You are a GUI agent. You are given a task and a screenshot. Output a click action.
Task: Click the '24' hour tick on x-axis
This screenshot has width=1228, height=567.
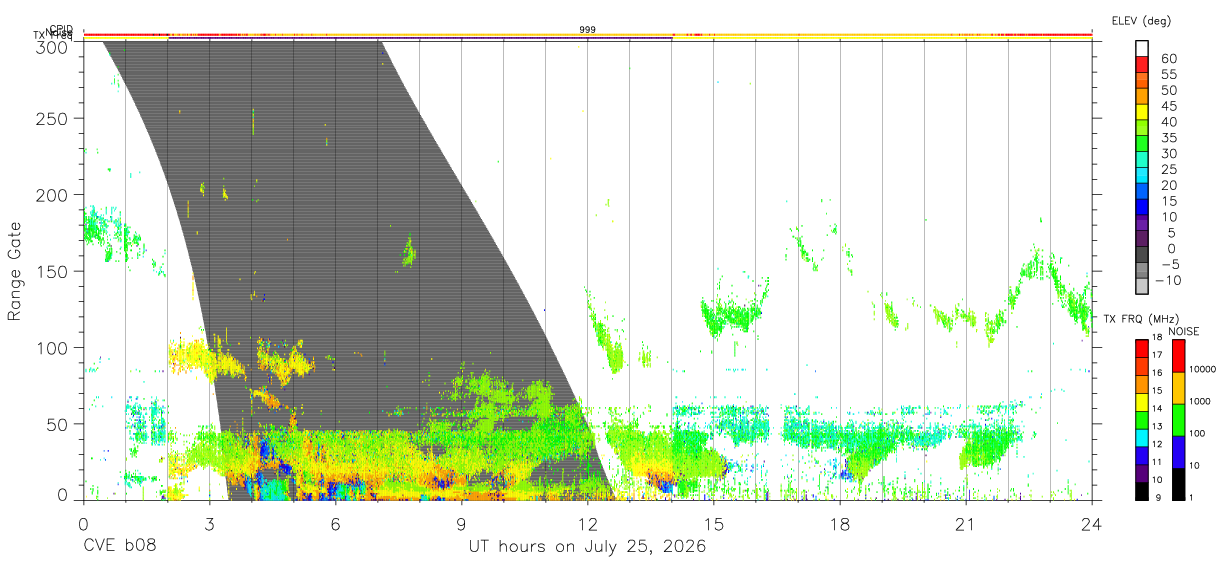(x=1092, y=524)
